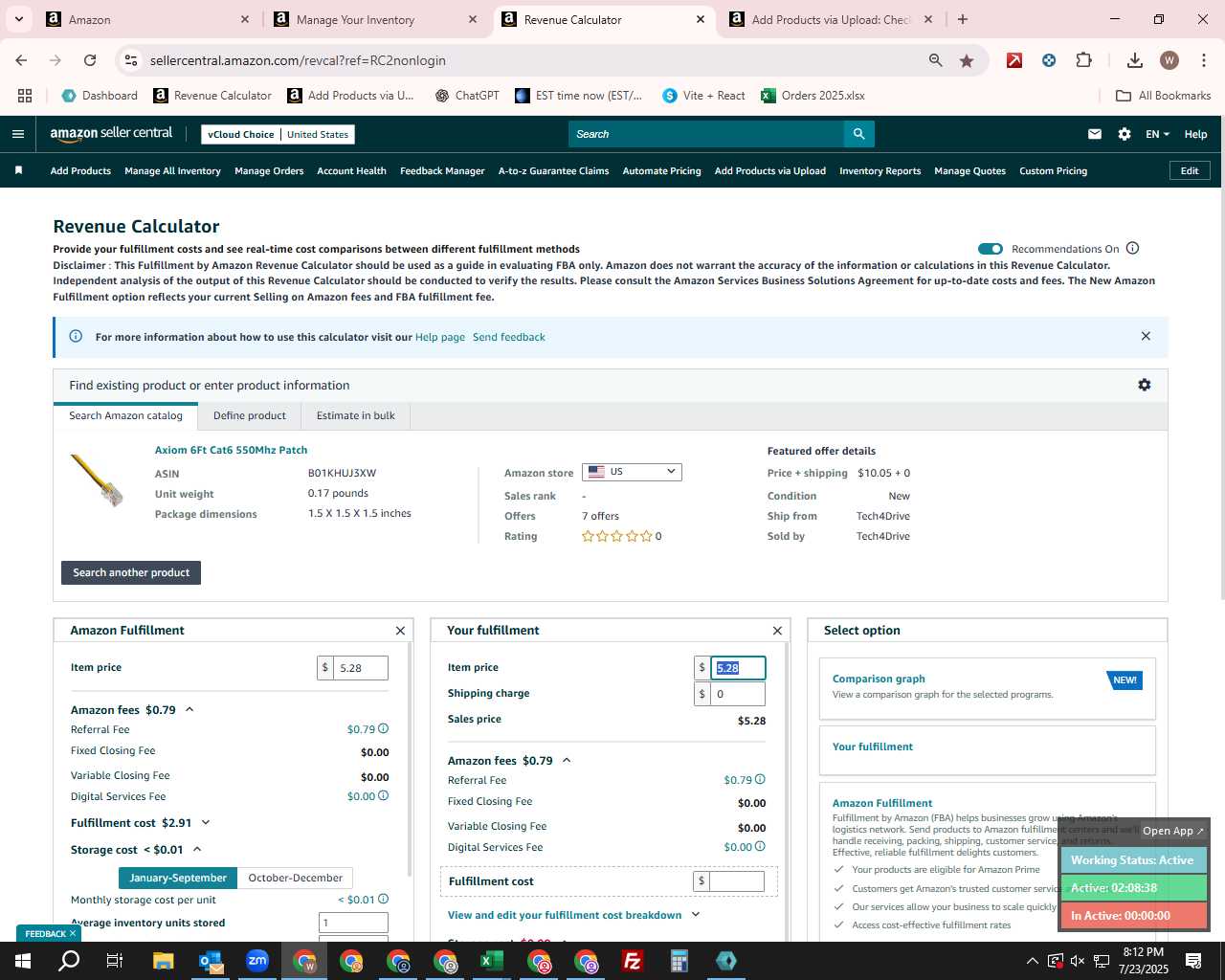The height and width of the screenshot is (980, 1225).
Task: Click info icon beside Your fulfillment Digital Services Fee
Action: (x=760, y=846)
